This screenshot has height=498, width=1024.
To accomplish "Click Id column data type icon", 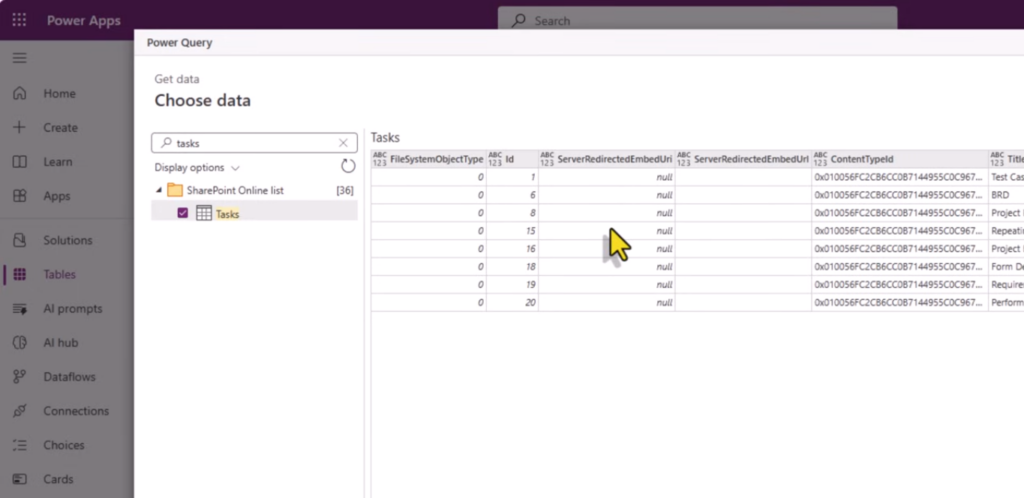I will pyautogui.click(x=496, y=159).
